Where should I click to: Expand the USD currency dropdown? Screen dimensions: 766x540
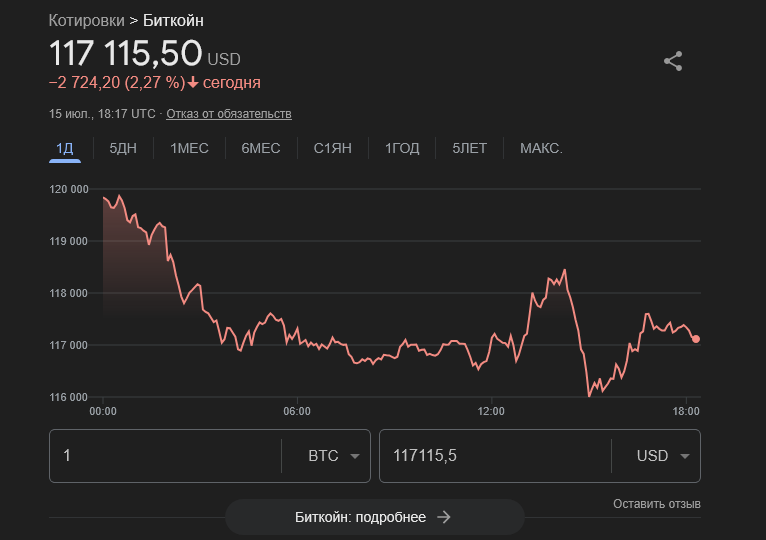tap(662, 456)
